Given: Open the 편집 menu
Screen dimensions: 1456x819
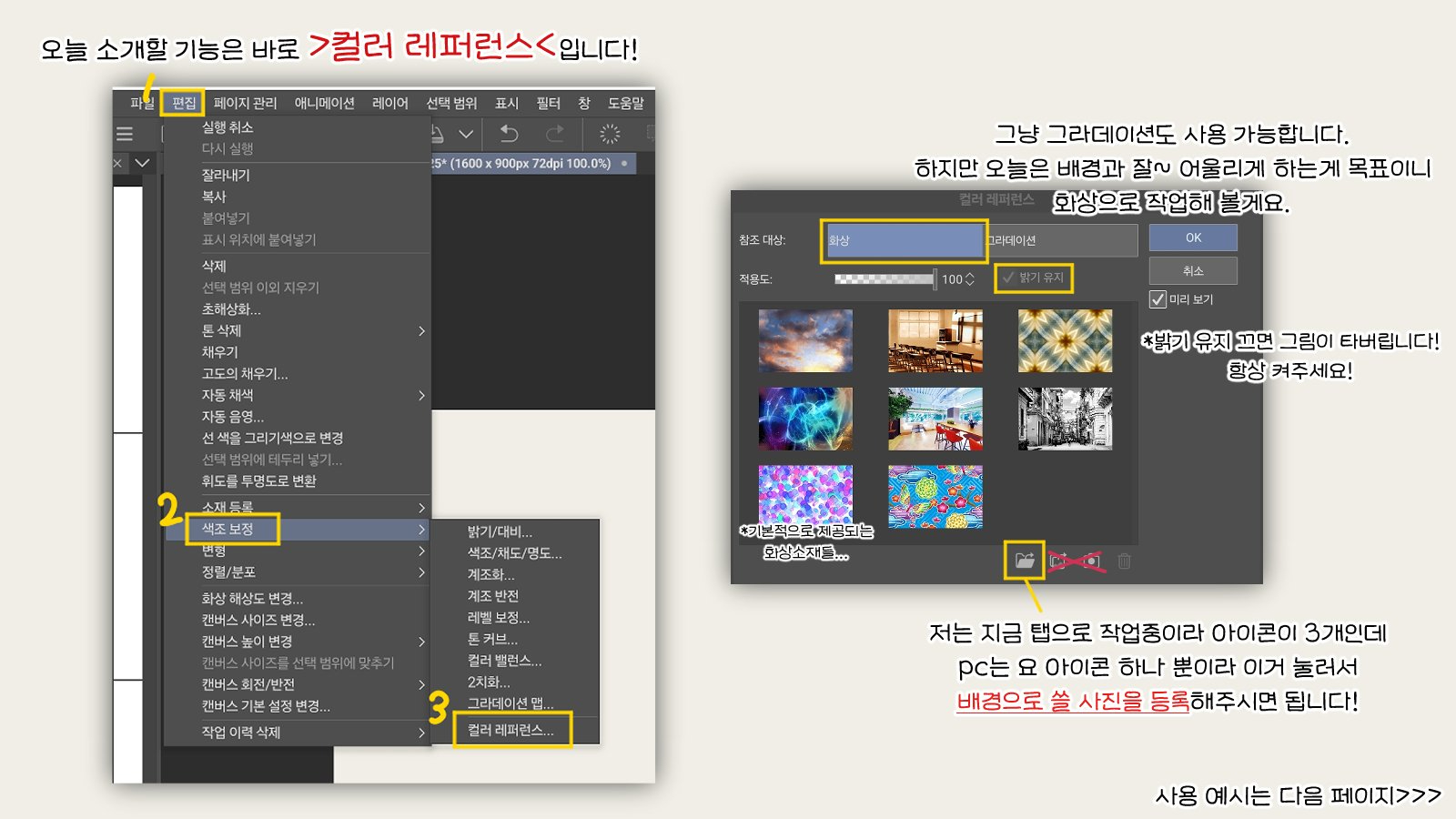Looking at the screenshot, I should coord(184,103).
